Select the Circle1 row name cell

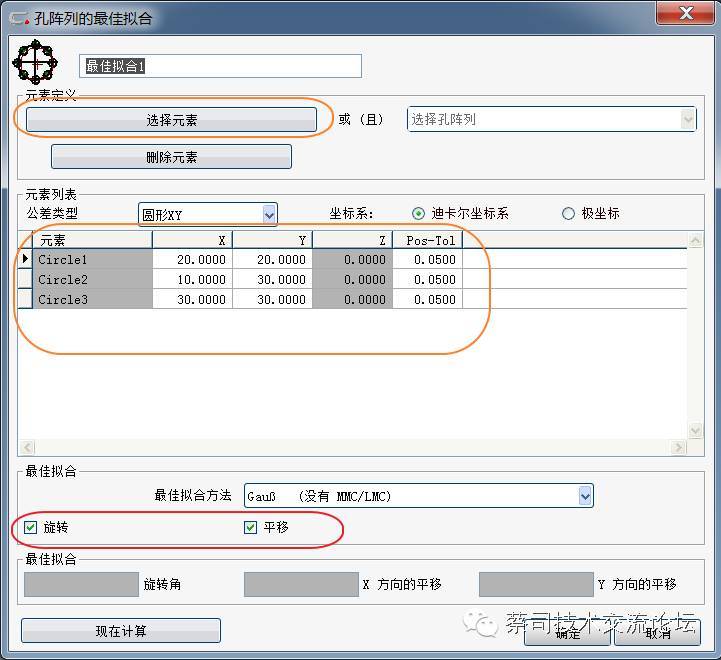[92, 259]
